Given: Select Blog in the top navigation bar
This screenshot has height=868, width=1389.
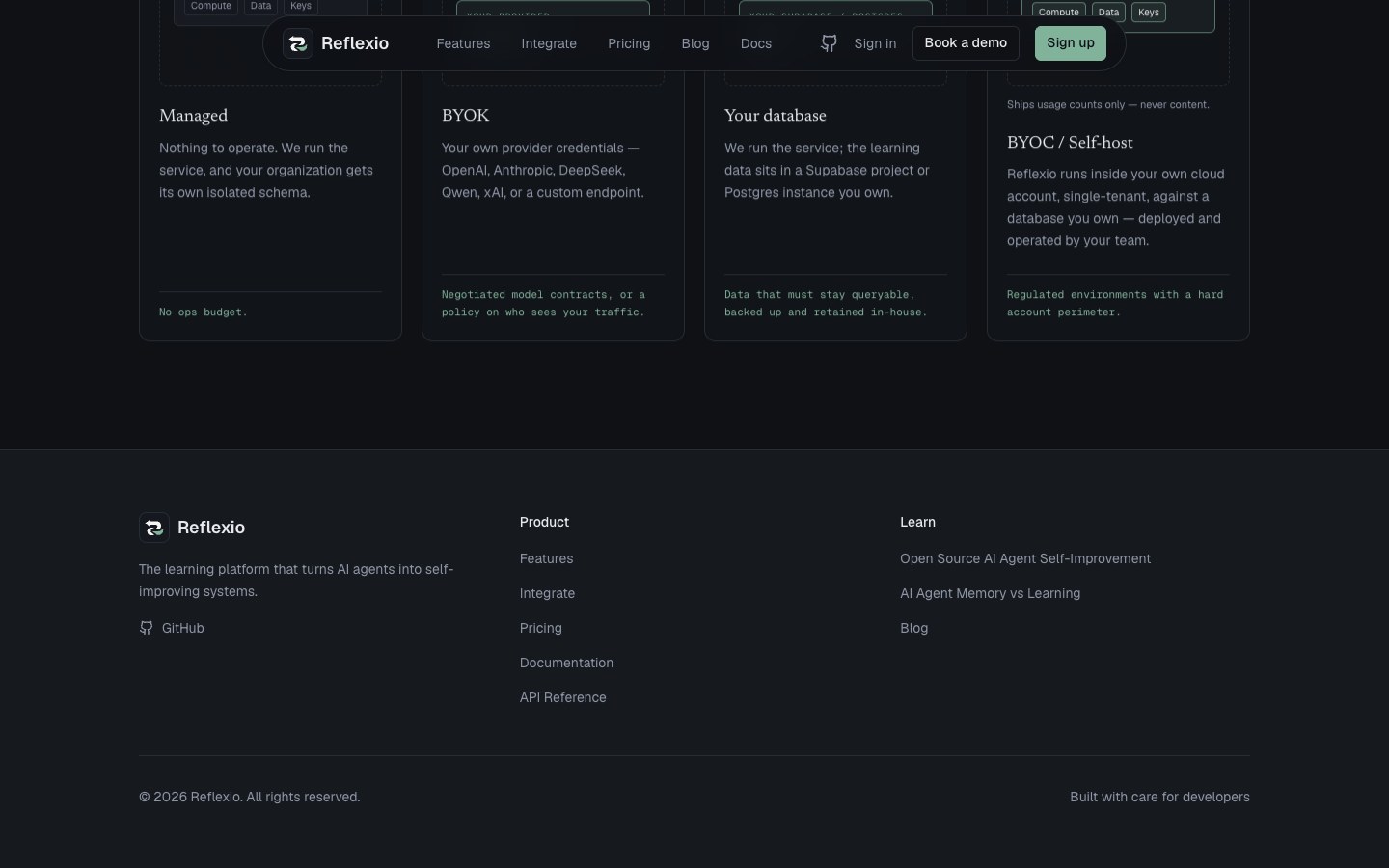Looking at the screenshot, I should 695,43.
